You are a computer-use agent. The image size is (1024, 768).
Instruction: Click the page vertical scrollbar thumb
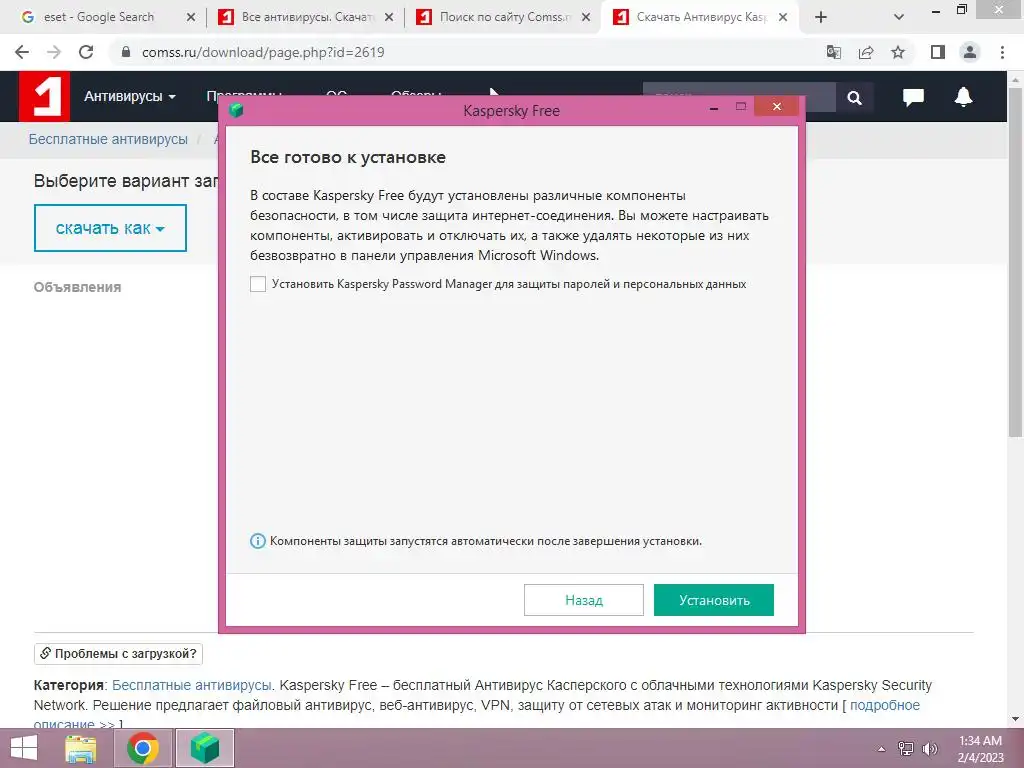click(1016, 261)
